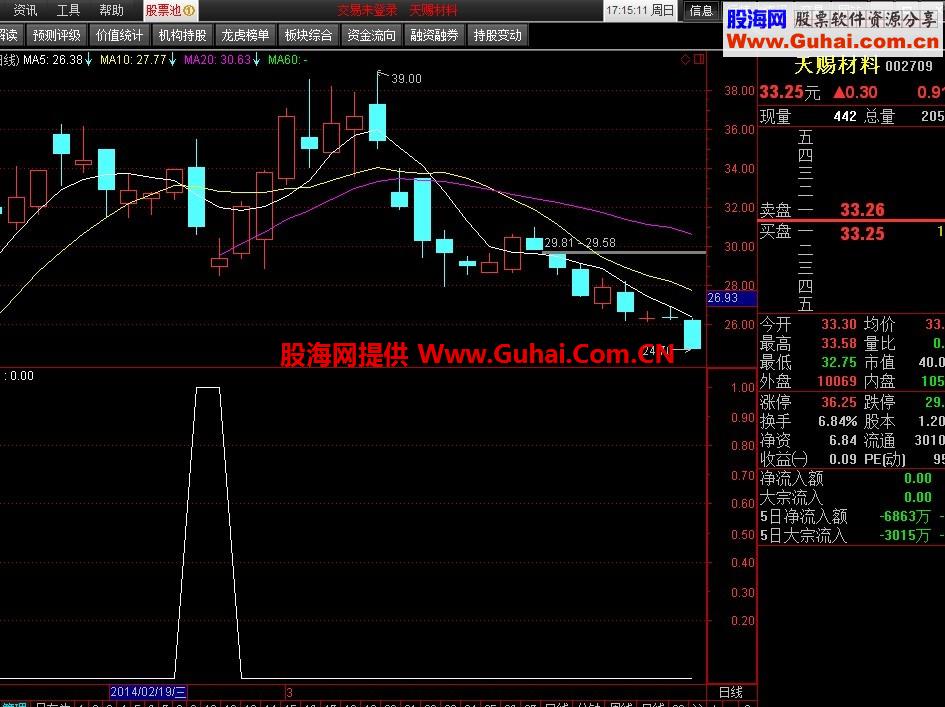Click the 换手 value 6.84%
945x707 pixels.
click(x=837, y=421)
